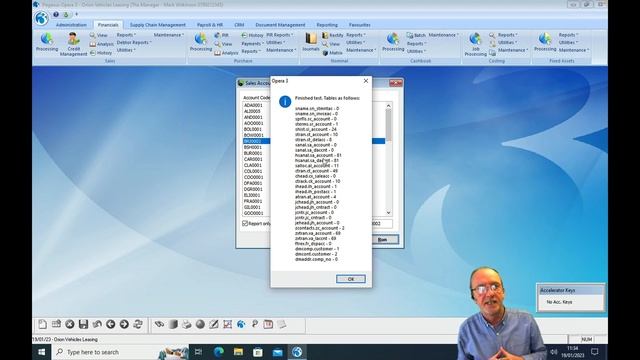
Task: Click the help icon in quick access bar
Action: click(x=56, y=14)
